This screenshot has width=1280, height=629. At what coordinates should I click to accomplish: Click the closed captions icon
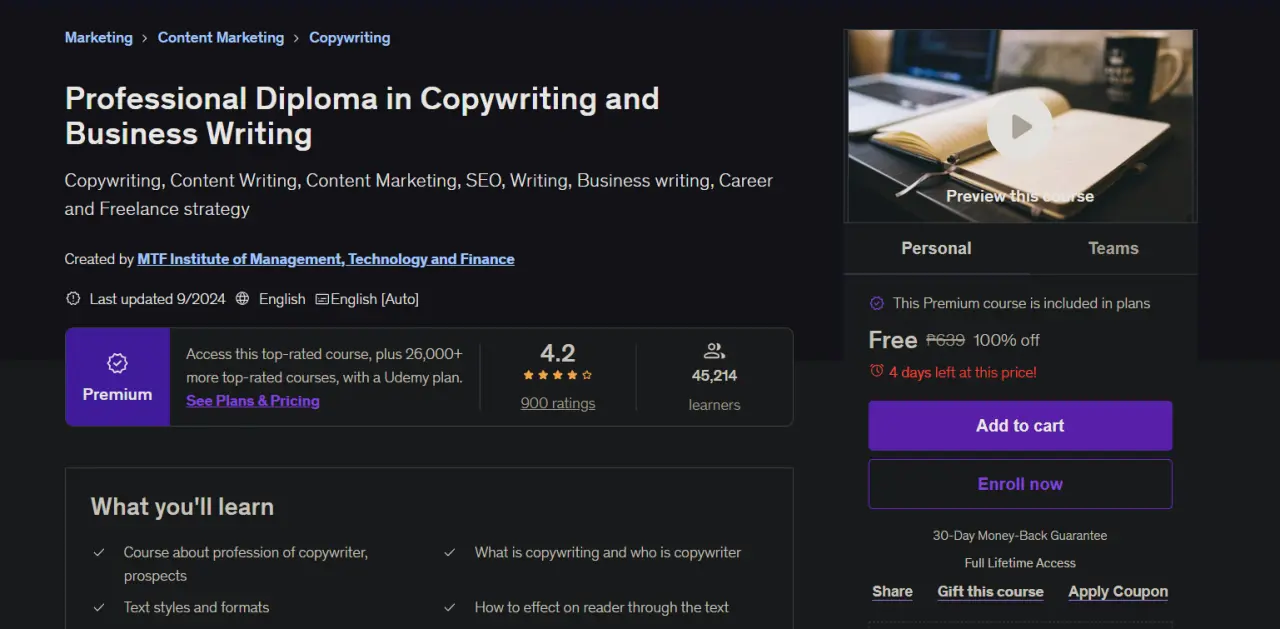pyautogui.click(x=322, y=299)
